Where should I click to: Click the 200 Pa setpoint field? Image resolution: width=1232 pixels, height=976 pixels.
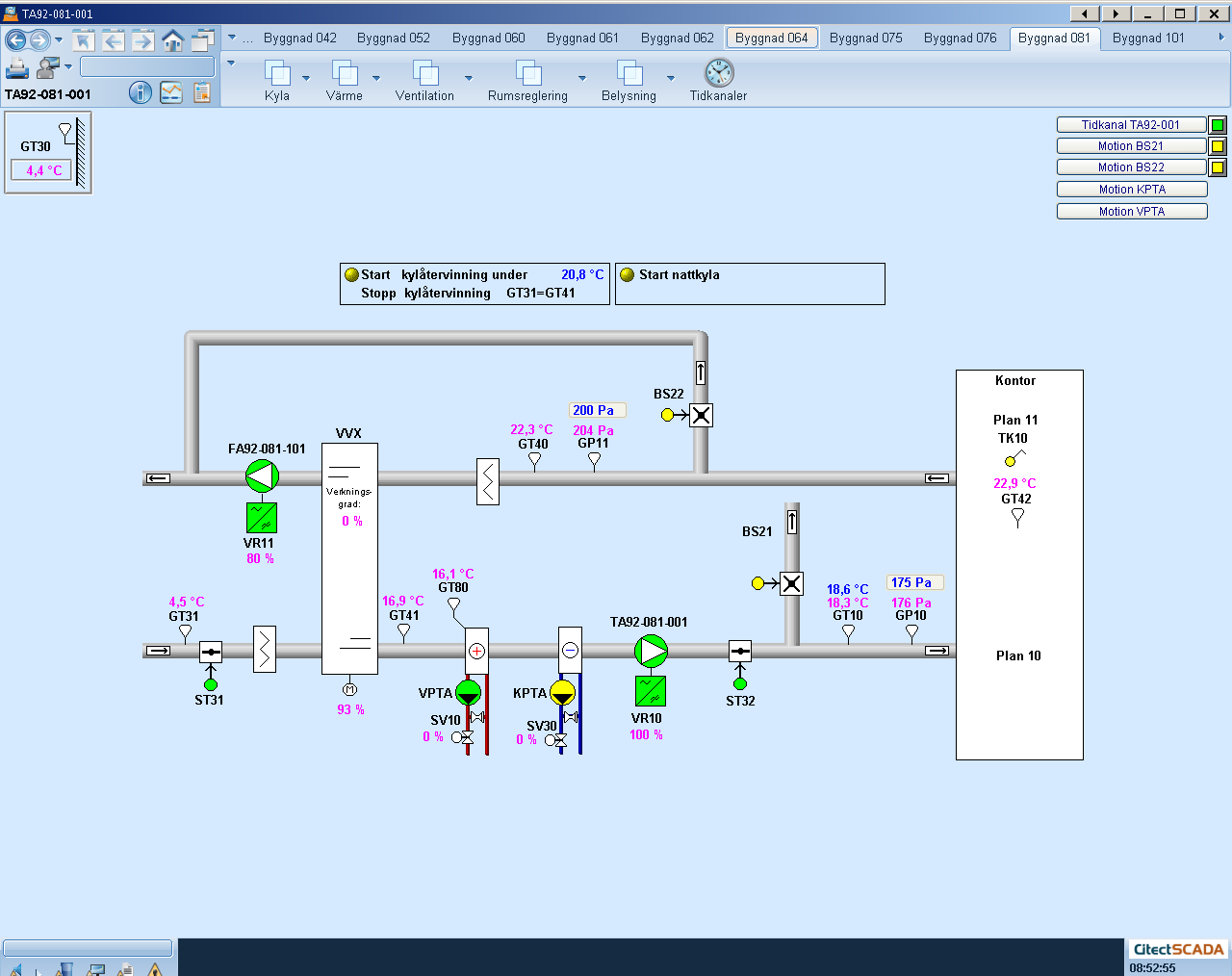[x=597, y=410]
